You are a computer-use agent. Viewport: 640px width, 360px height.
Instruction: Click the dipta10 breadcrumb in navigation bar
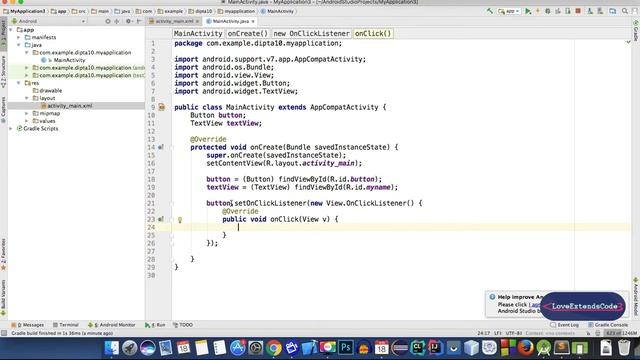200,11
